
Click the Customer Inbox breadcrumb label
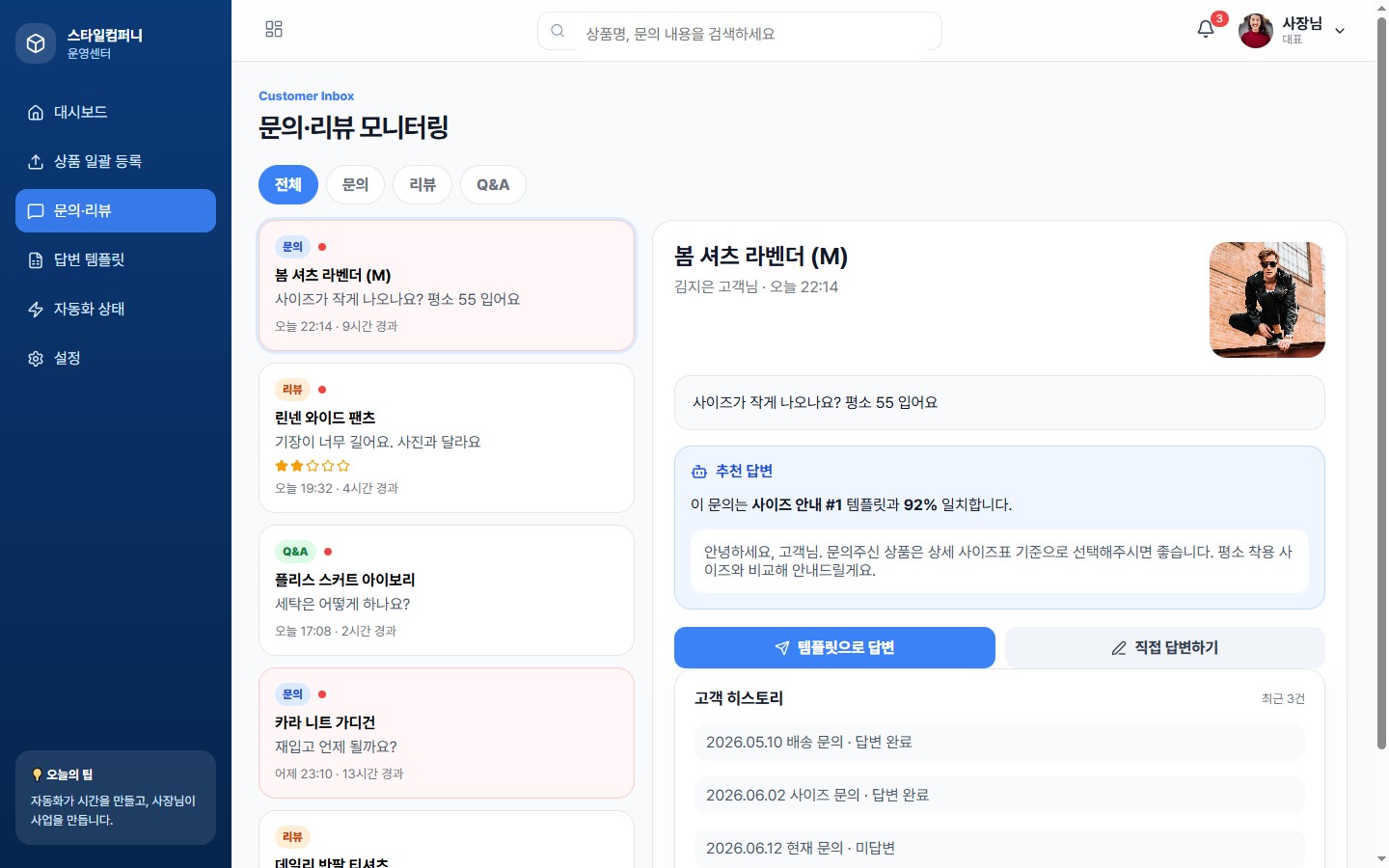(x=306, y=96)
